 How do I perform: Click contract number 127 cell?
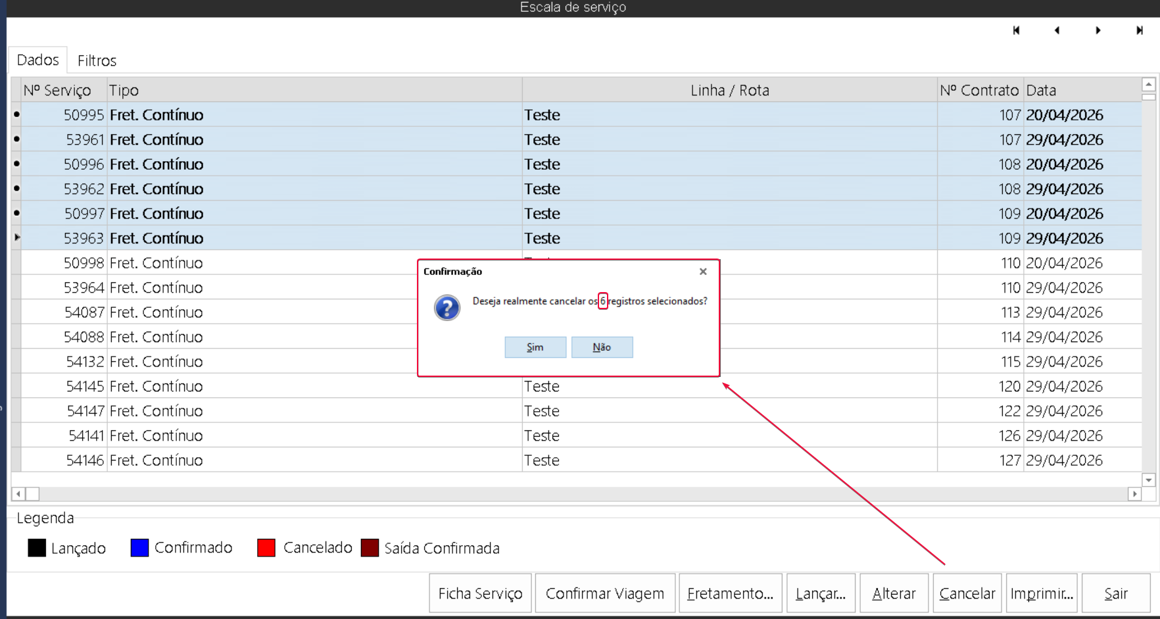pyautogui.click(x=980, y=460)
